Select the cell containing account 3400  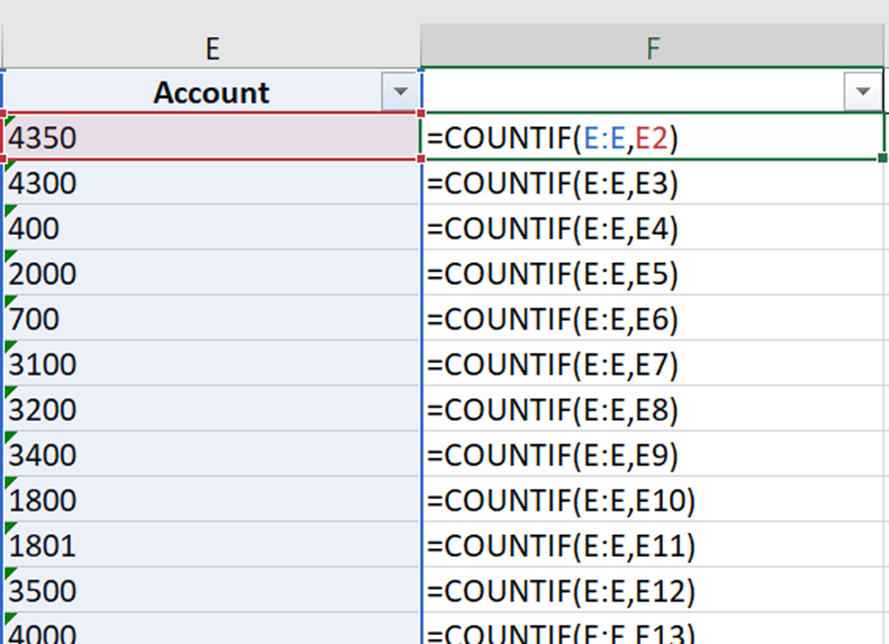210,454
